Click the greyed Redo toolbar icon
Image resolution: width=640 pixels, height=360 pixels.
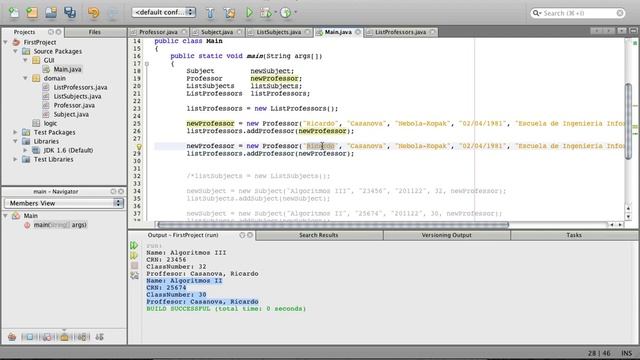tap(113, 13)
